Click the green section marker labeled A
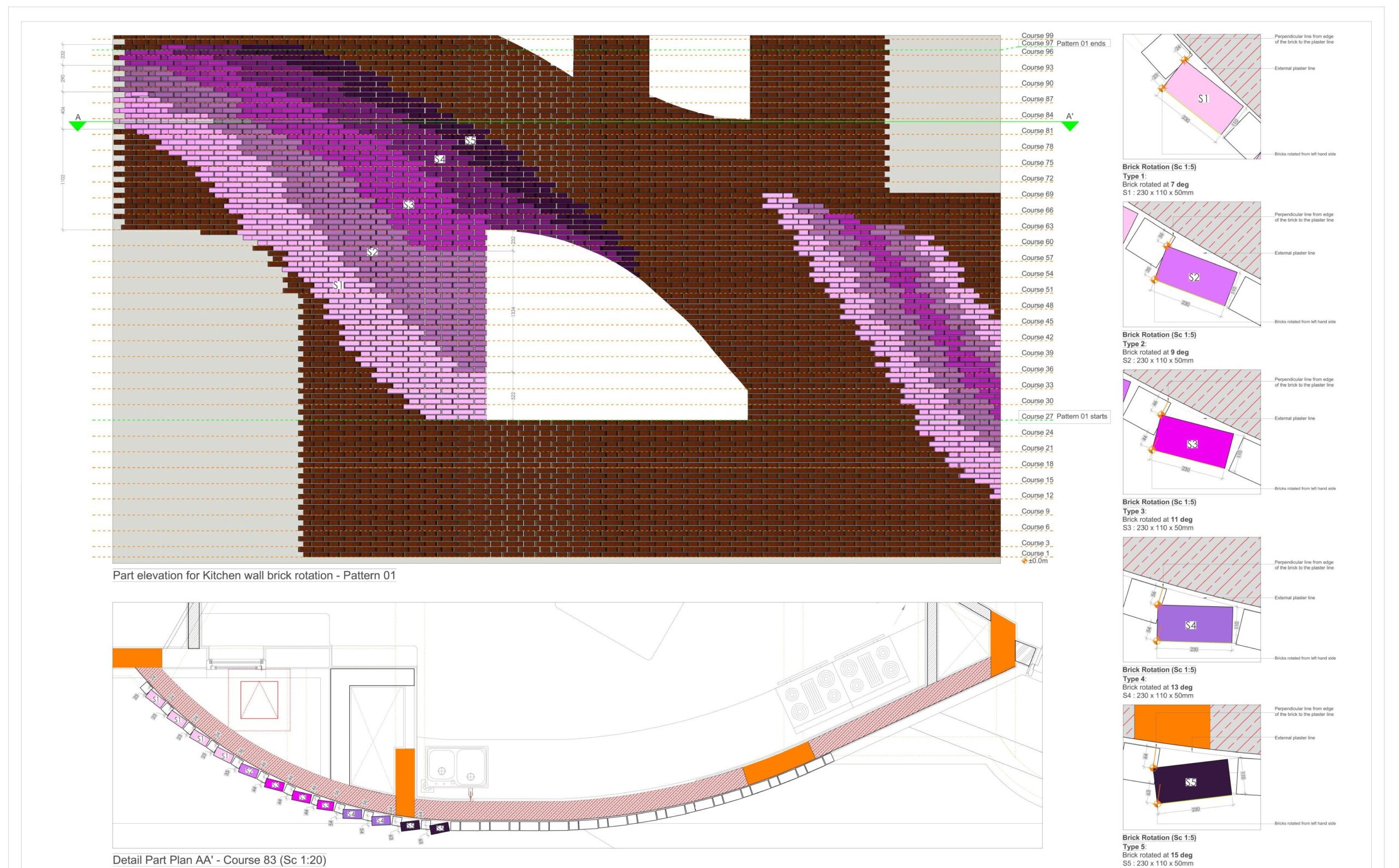Viewport: 1399px width, 868px height. [77, 125]
